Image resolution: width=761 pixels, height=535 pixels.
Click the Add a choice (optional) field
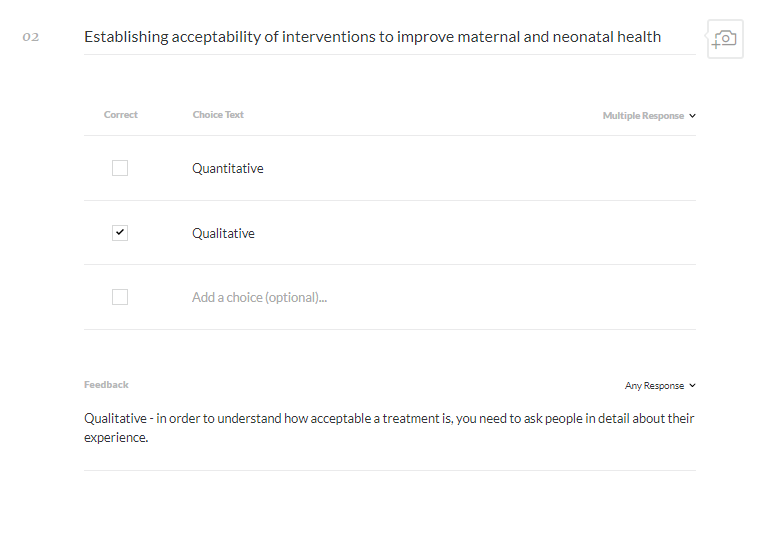click(260, 298)
